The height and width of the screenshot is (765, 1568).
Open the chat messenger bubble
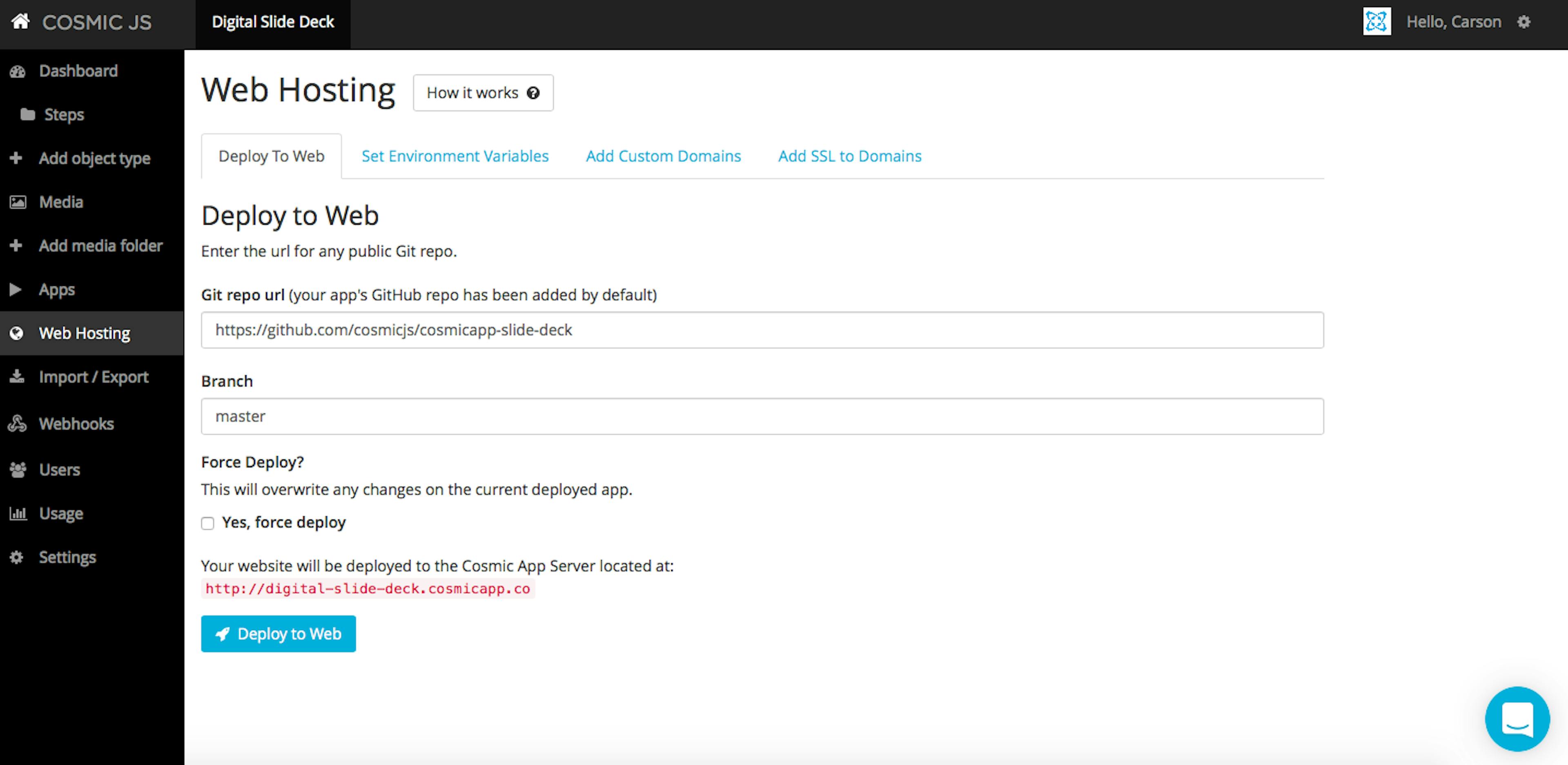(1517, 719)
